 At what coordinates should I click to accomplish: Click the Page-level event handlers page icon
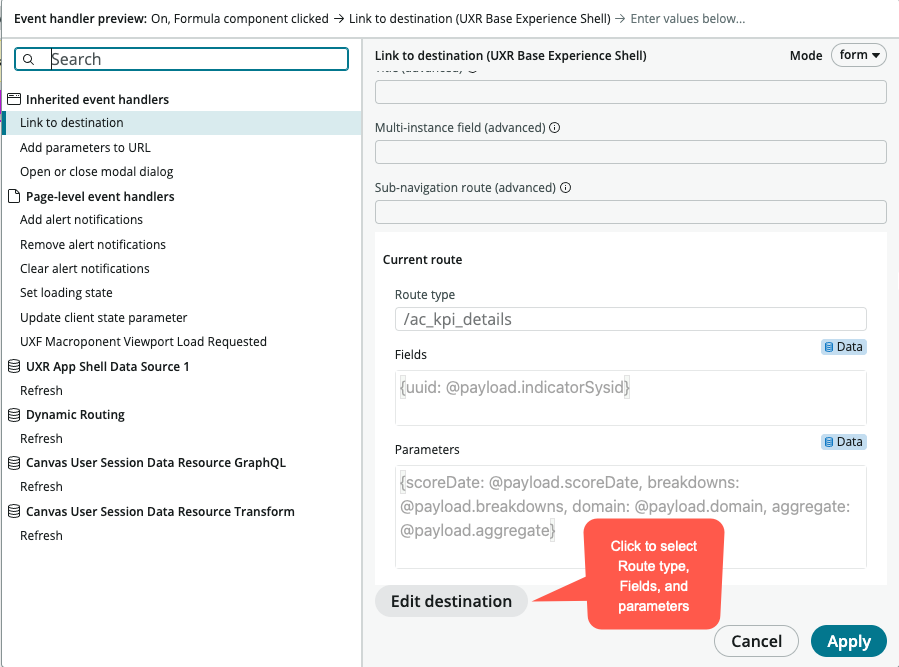(x=14, y=197)
